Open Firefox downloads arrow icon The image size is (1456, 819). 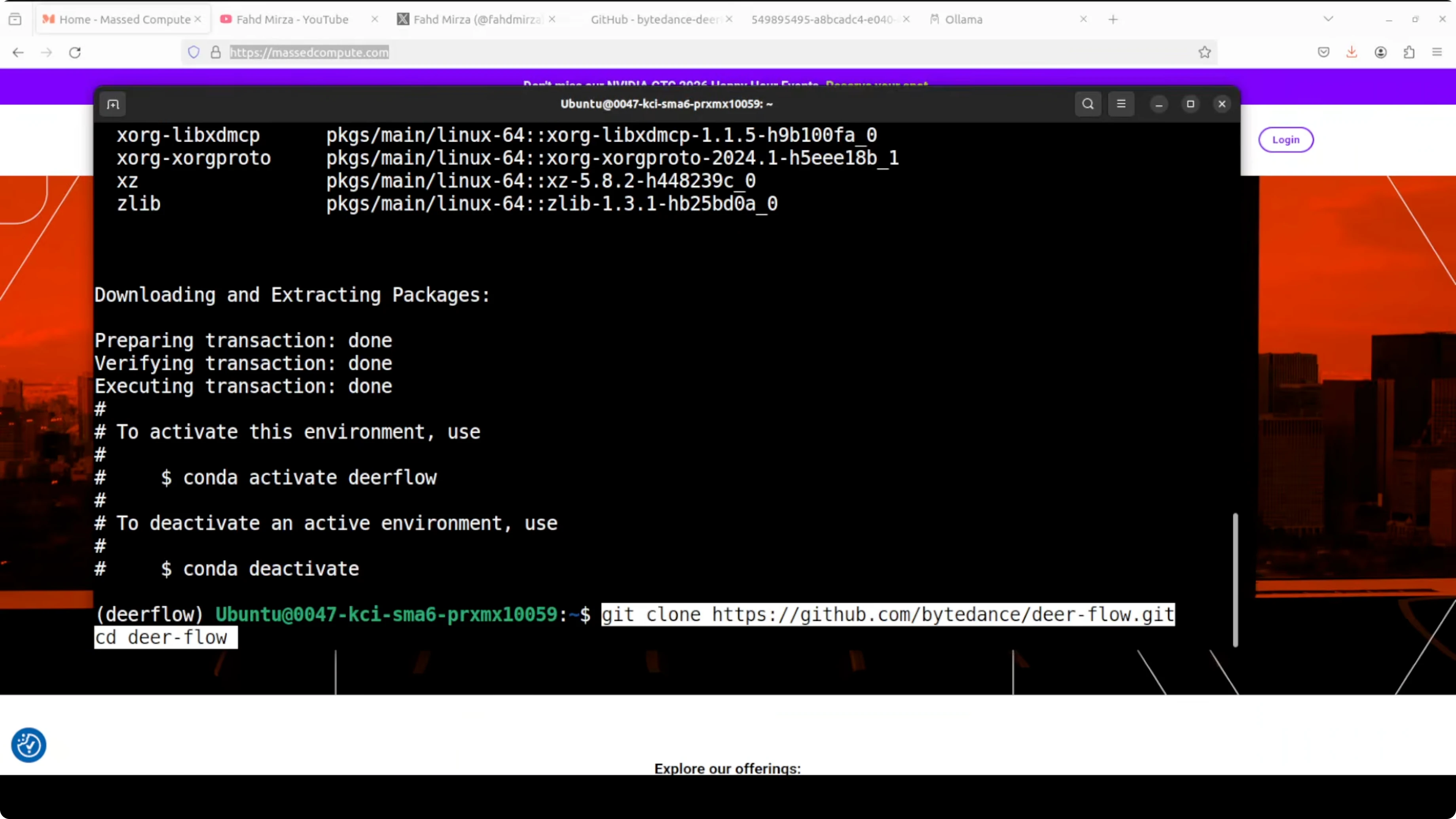point(1352,53)
